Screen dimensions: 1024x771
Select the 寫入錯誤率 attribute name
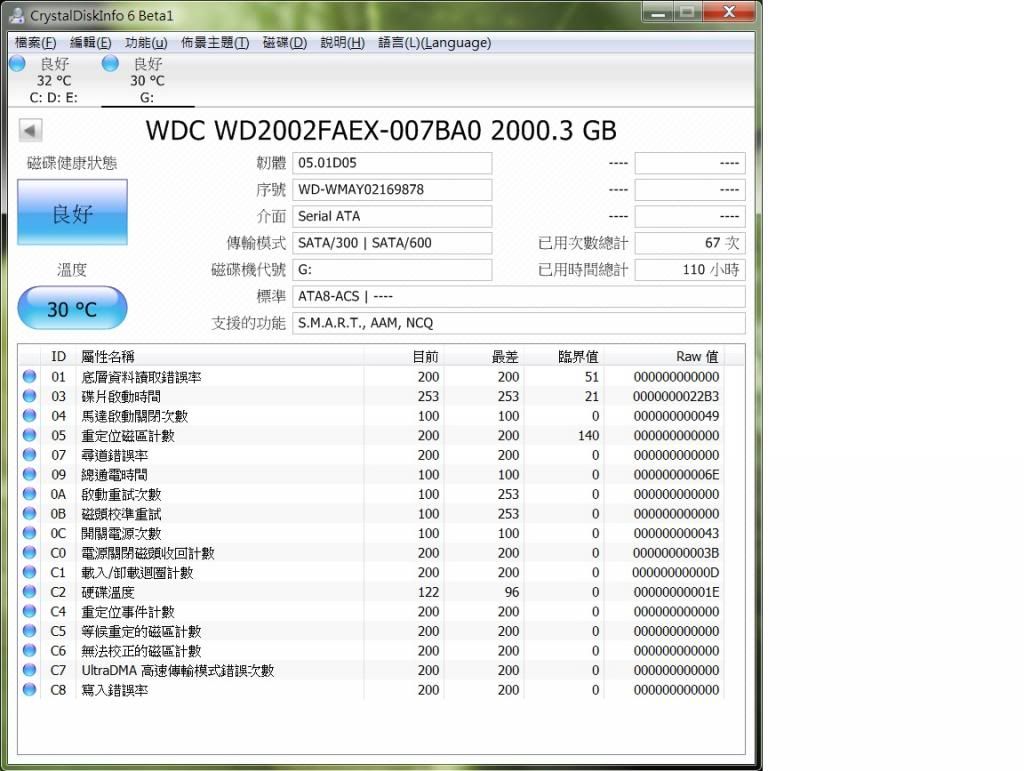[x=114, y=691]
